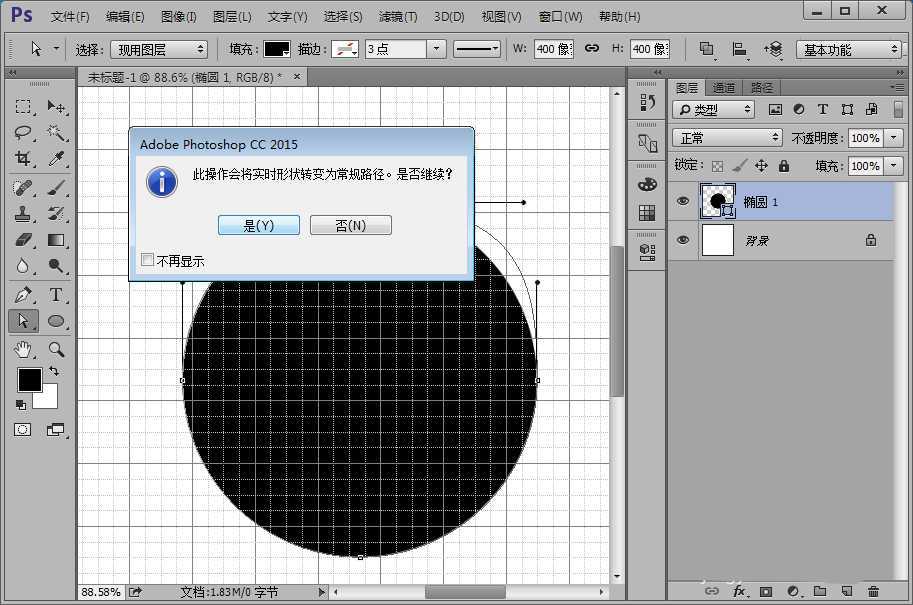Click the delete layer trash icon
Screen dimensions: 913x605
[873, 592]
